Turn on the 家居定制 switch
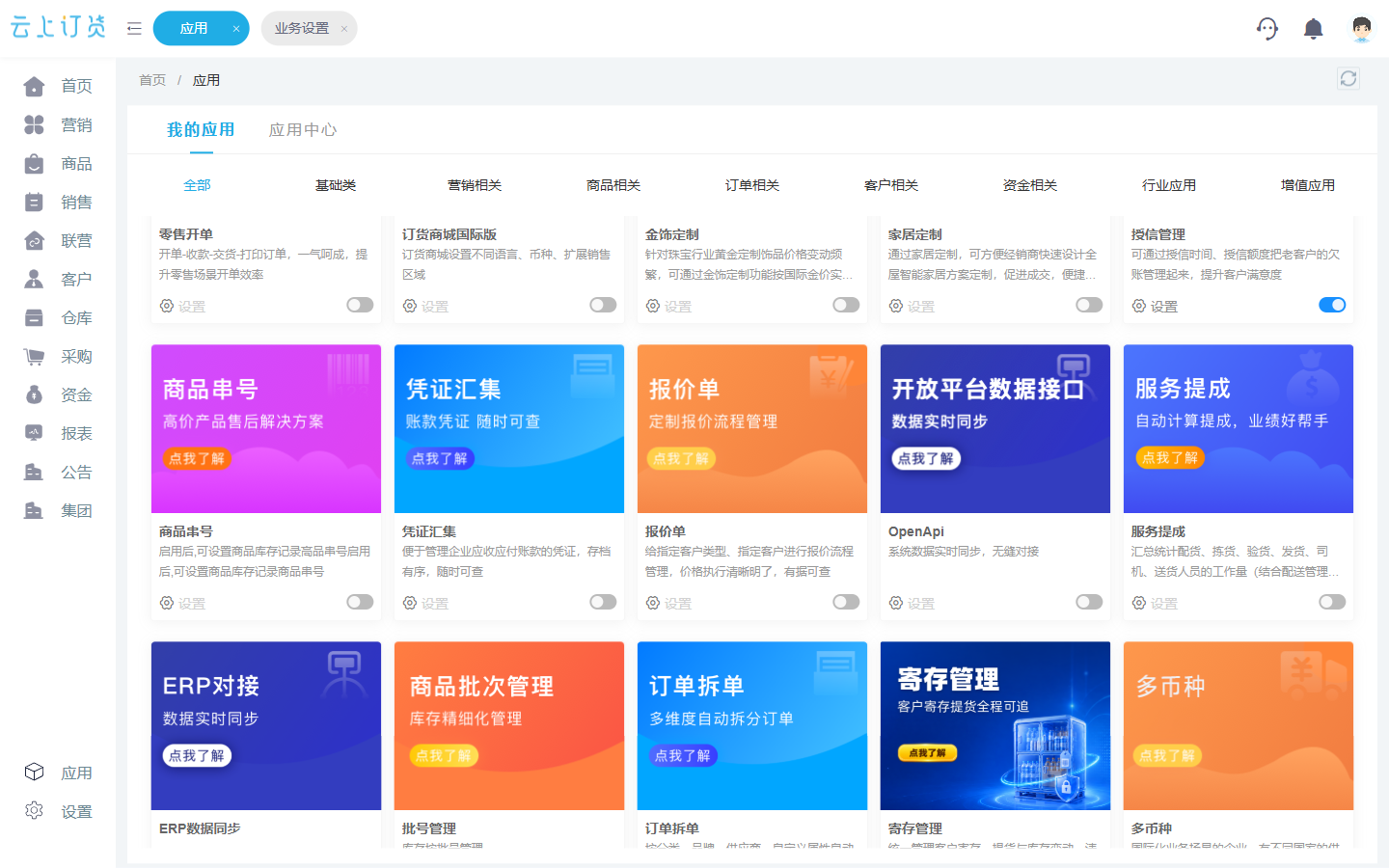This screenshot has width=1389, height=868. [1089, 305]
